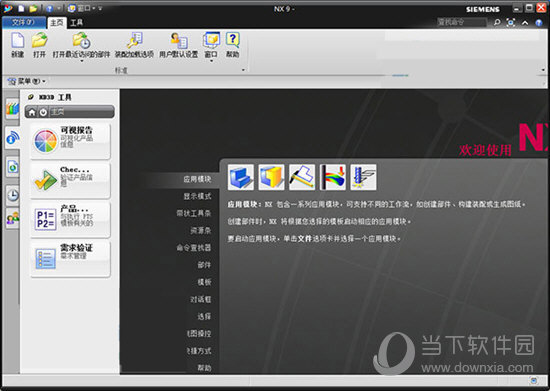550x391 pixels.
Task: Open the 菜单 menu dropdown button
Action: 27,81
